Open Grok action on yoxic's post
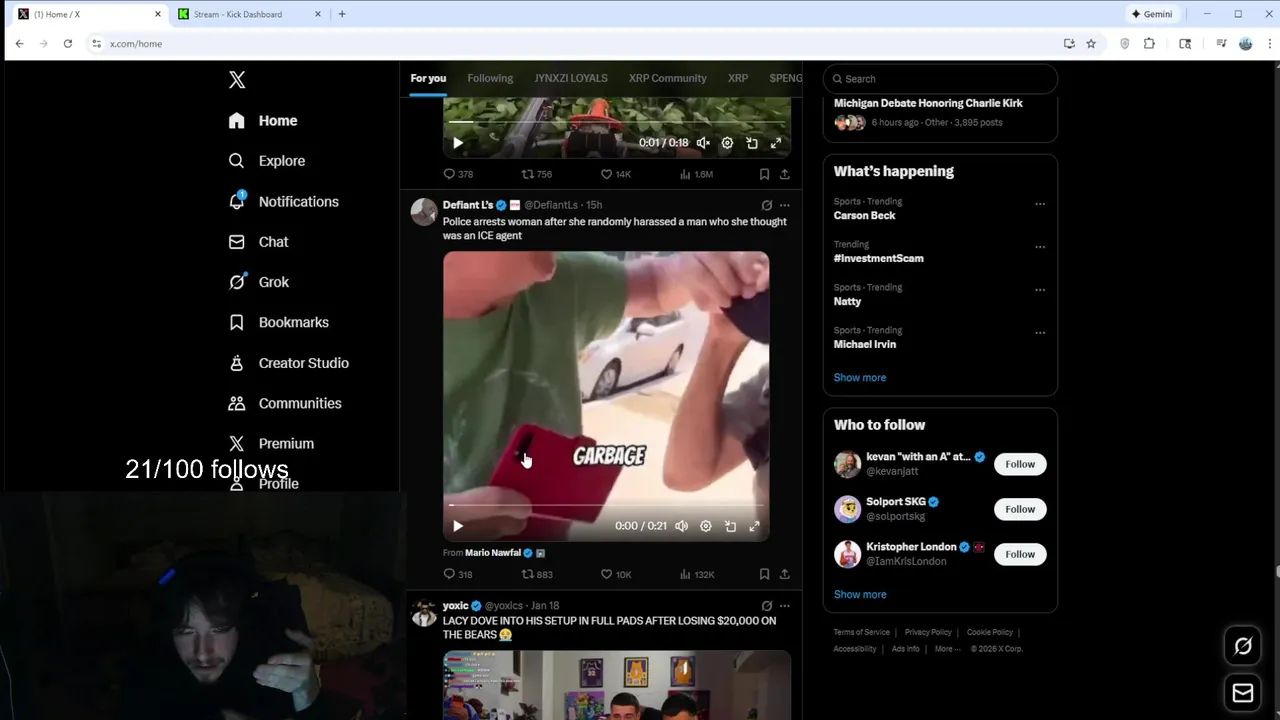Screen dimensions: 1280x720 pyautogui.click(x=767, y=606)
